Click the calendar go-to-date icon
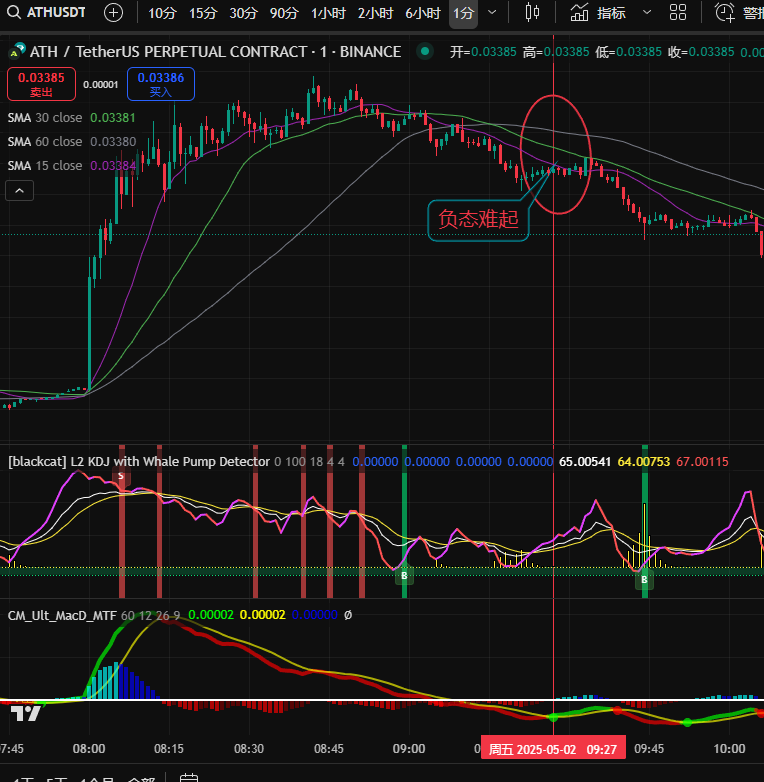764x782 pixels. [x=189, y=778]
